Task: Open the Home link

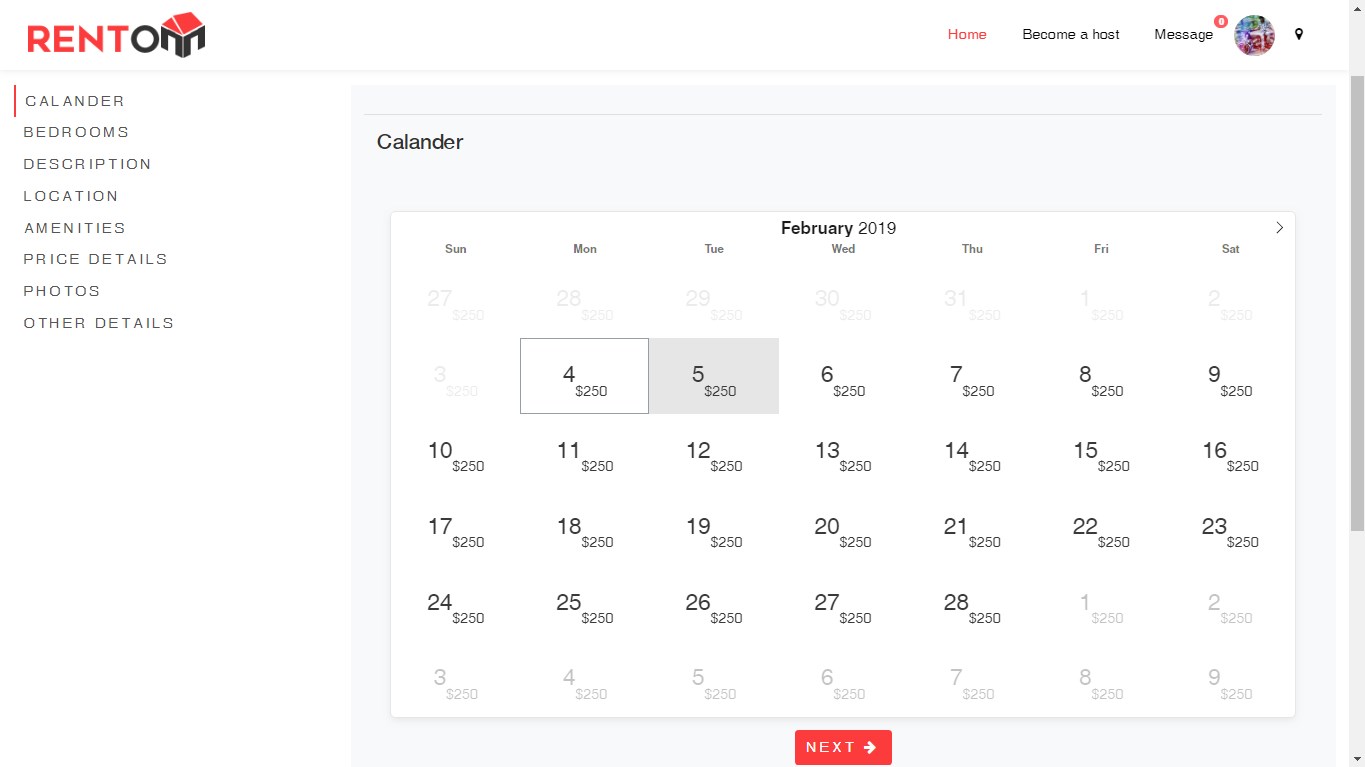Action: [x=967, y=34]
